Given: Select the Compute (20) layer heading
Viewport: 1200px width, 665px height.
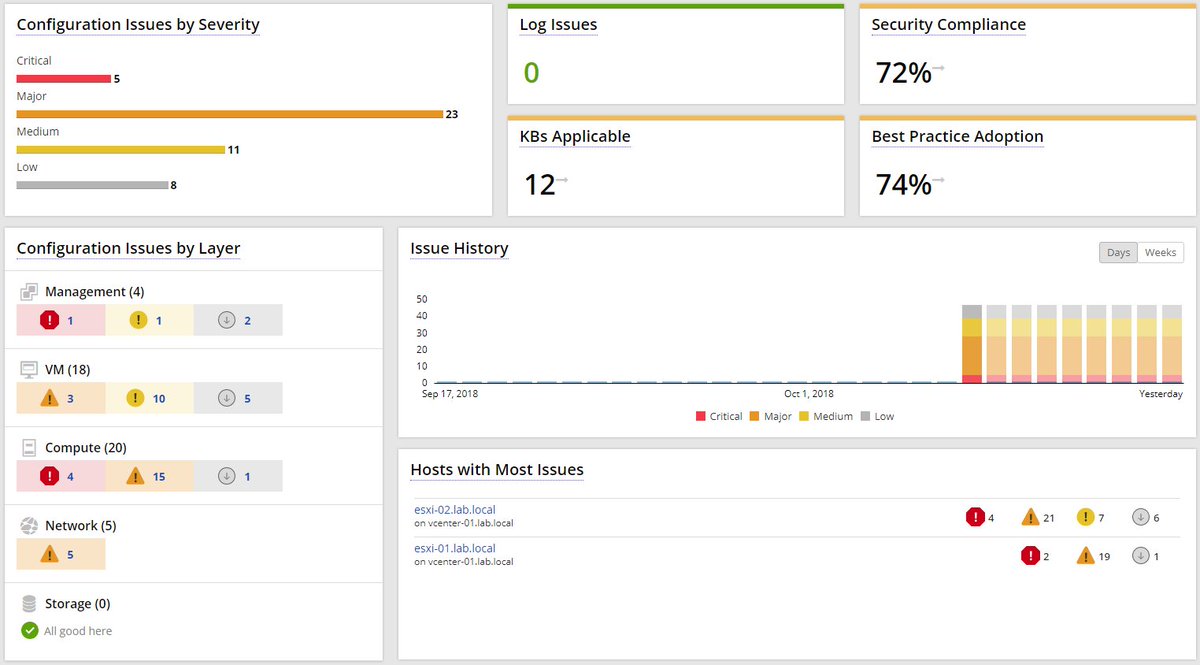Looking at the screenshot, I should point(86,448).
